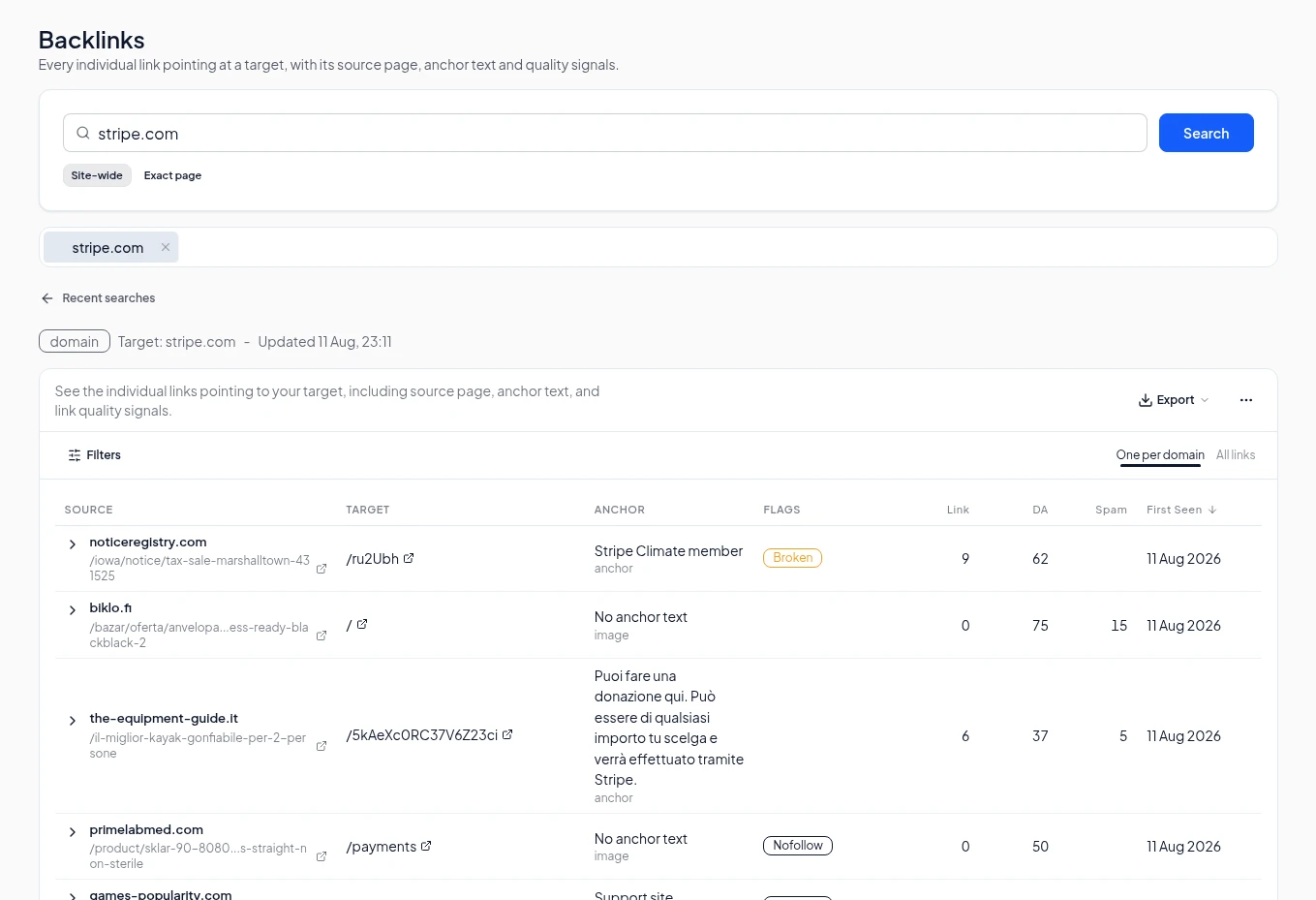Sort by the FLAGS column header
Viewport: 1316px width, 900px height.
tap(781, 510)
